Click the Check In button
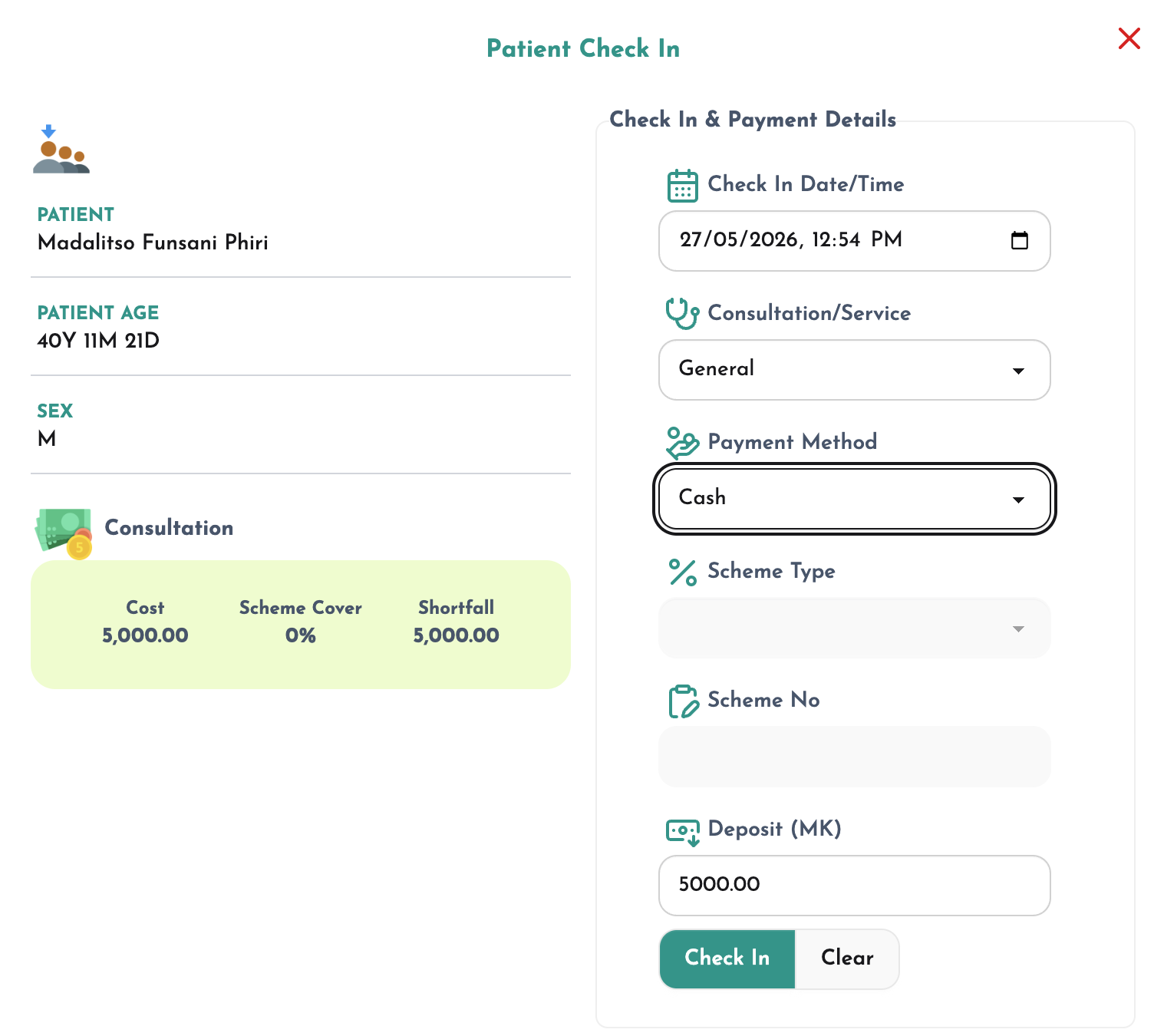Image resolution: width=1154 pixels, height=1036 pixels. 727,959
